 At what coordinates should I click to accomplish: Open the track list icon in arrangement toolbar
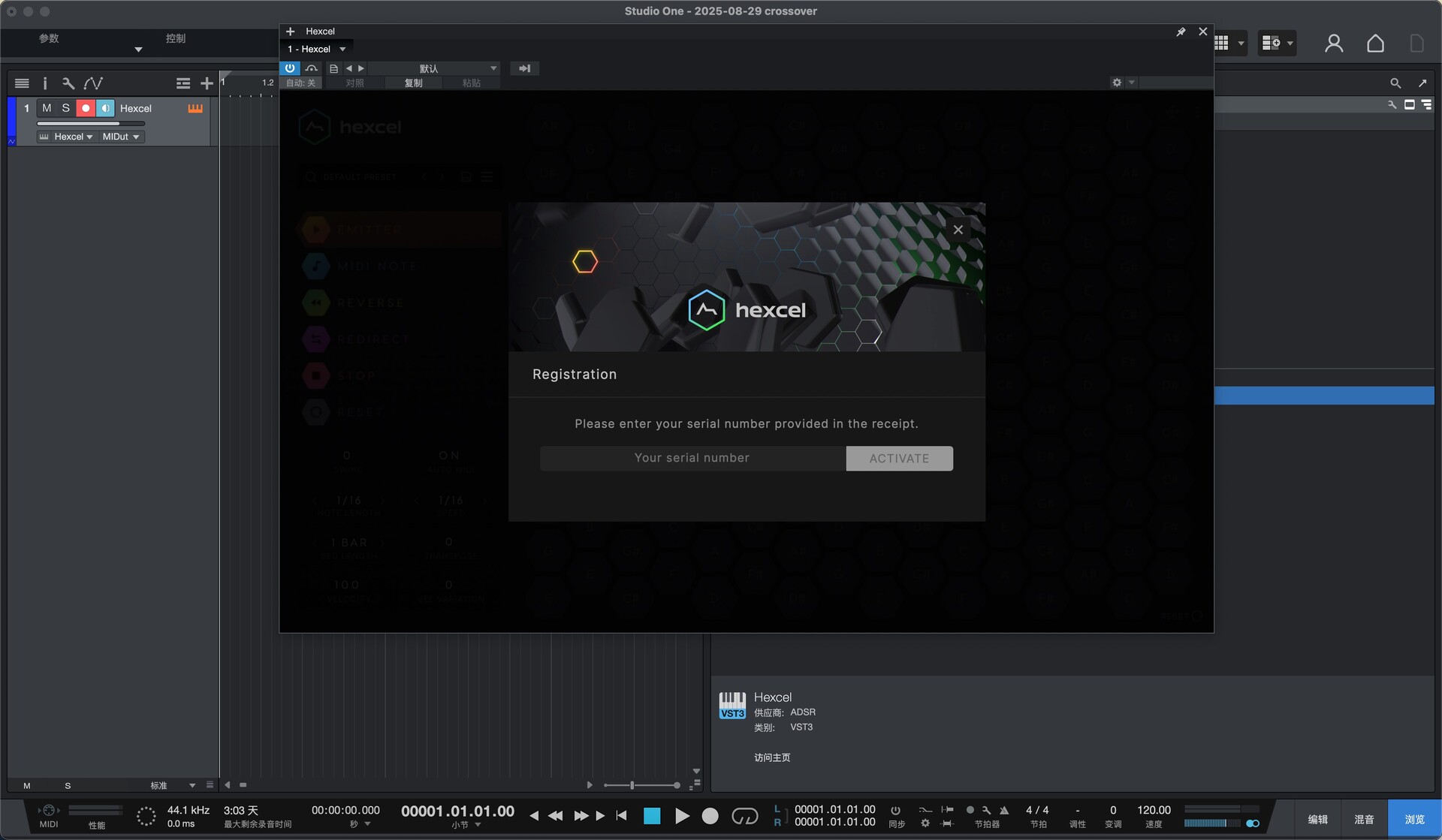(22, 83)
